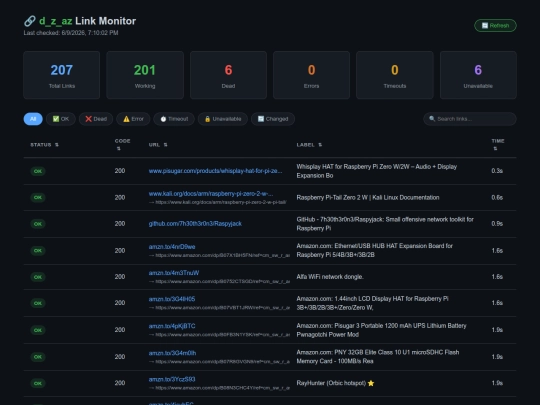Click the Last checked timestamp text
This screenshot has width=540, height=405.
coord(71,33)
